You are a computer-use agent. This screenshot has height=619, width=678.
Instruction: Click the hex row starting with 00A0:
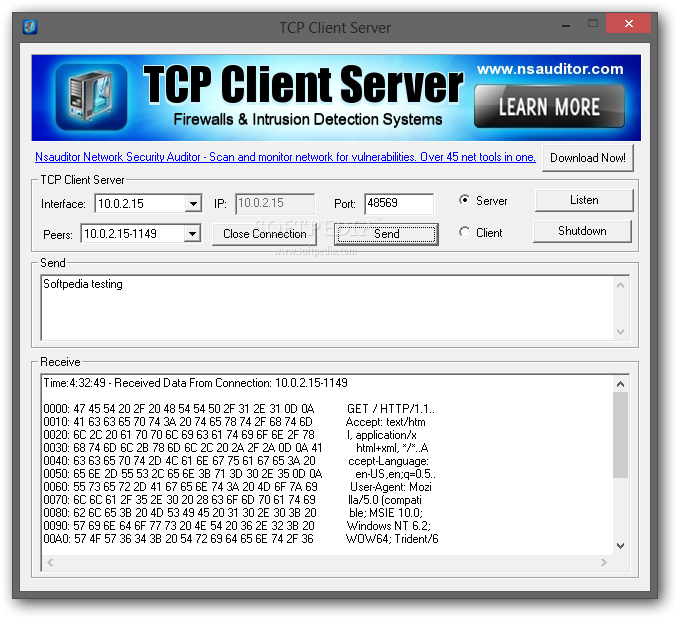click(x=179, y=539)
